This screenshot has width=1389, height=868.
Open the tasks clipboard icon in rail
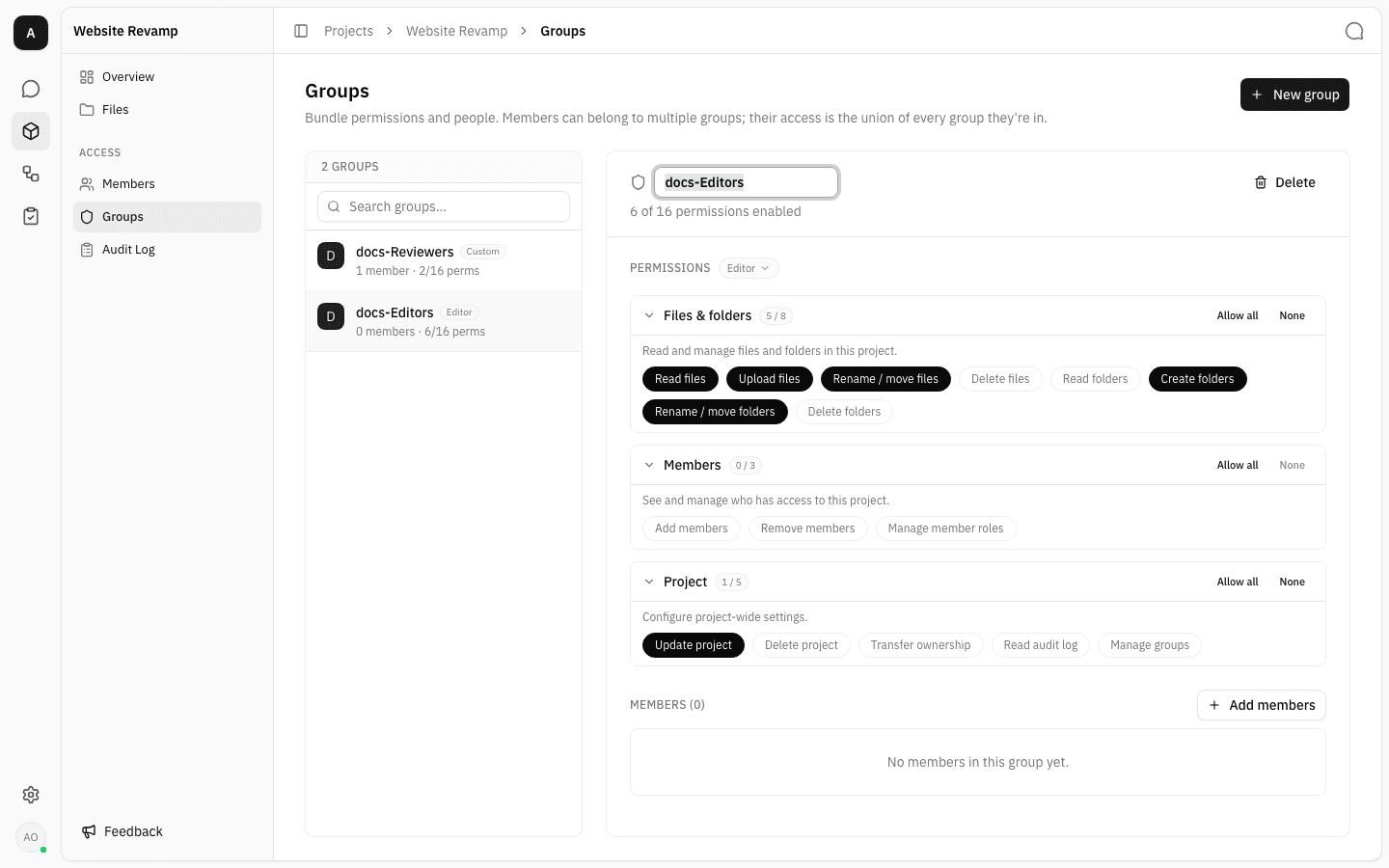[31, 216]
